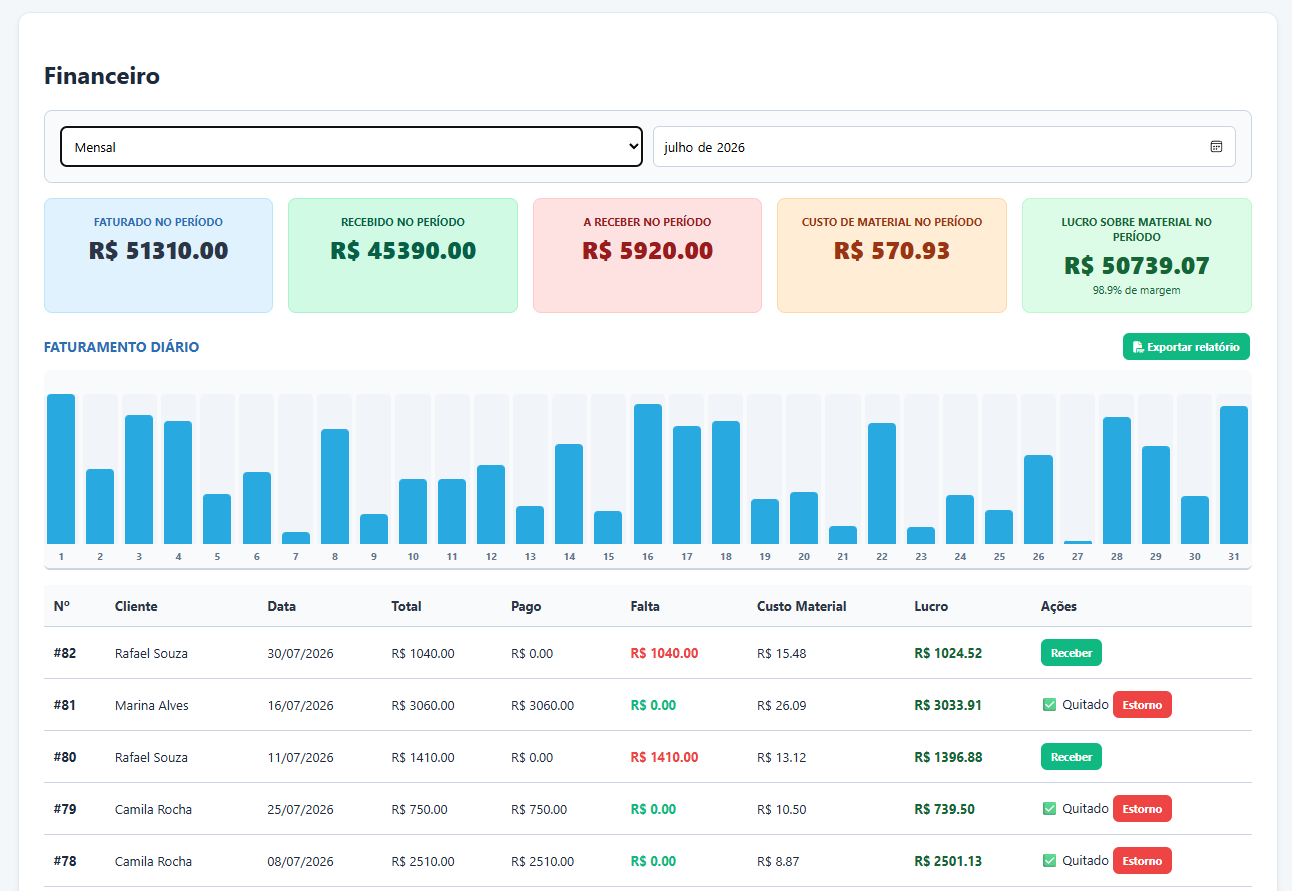Click the chart bar for day 31
Screen dimensions: 1292x891
1234,475
